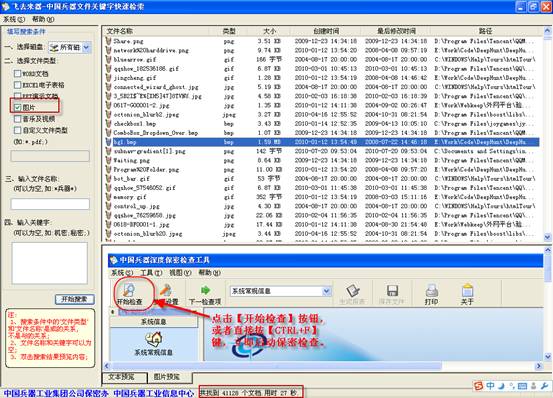Click the moon half-width icon in IME bar
The width and height of the screenshot is (553, 398).
tap(502, 386)
